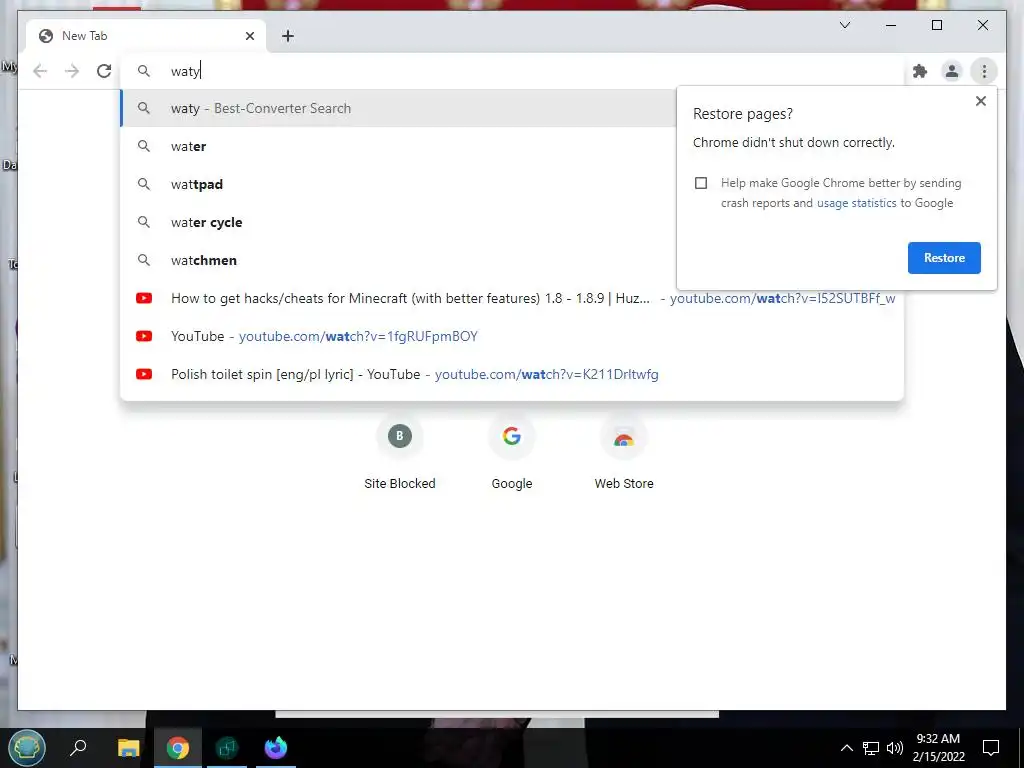1024x768 pixels.
Task: Dismiss the Restore pages popup
Action: pyautogui.click(x=980, y=101)
